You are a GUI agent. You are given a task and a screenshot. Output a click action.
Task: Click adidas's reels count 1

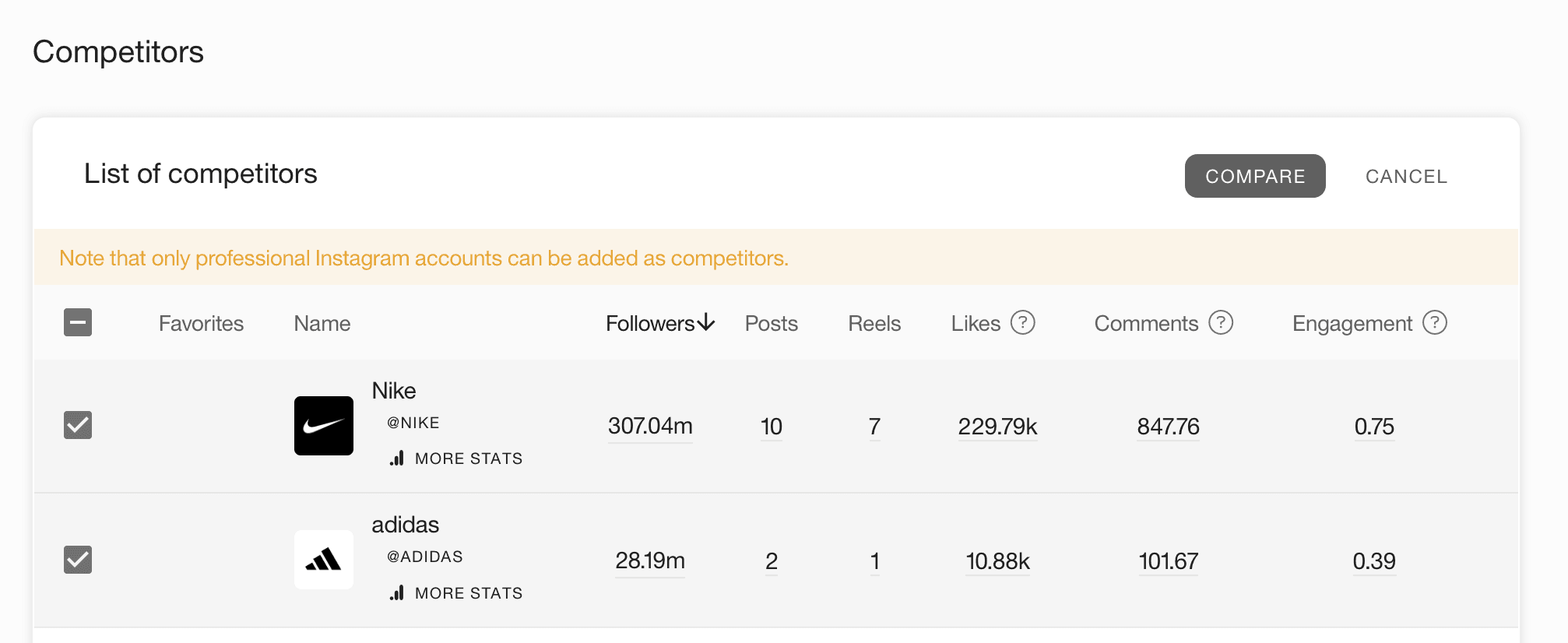[875, 561]
